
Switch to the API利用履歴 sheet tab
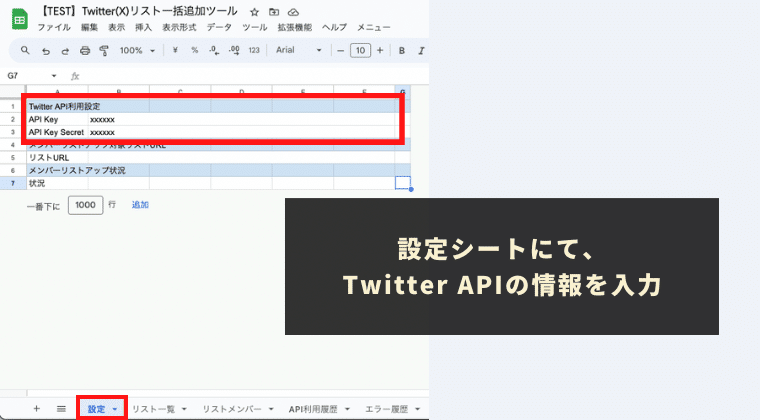tap(313, 409)
